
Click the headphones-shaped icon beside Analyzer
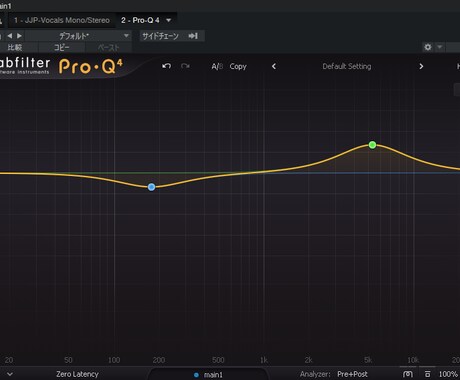coord(408,374)
